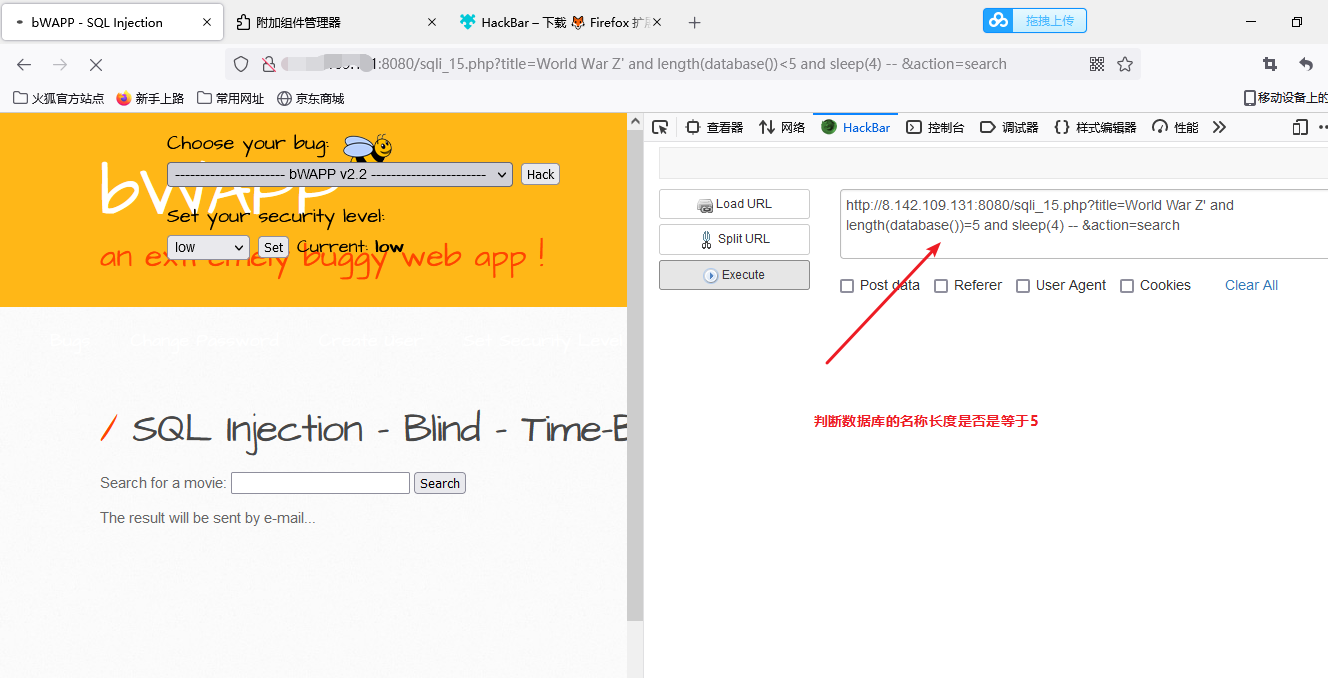This screenshot has width=1328, height=678.
Task: Open the 控制台 console tab
Action: click(x=935, y=127)
